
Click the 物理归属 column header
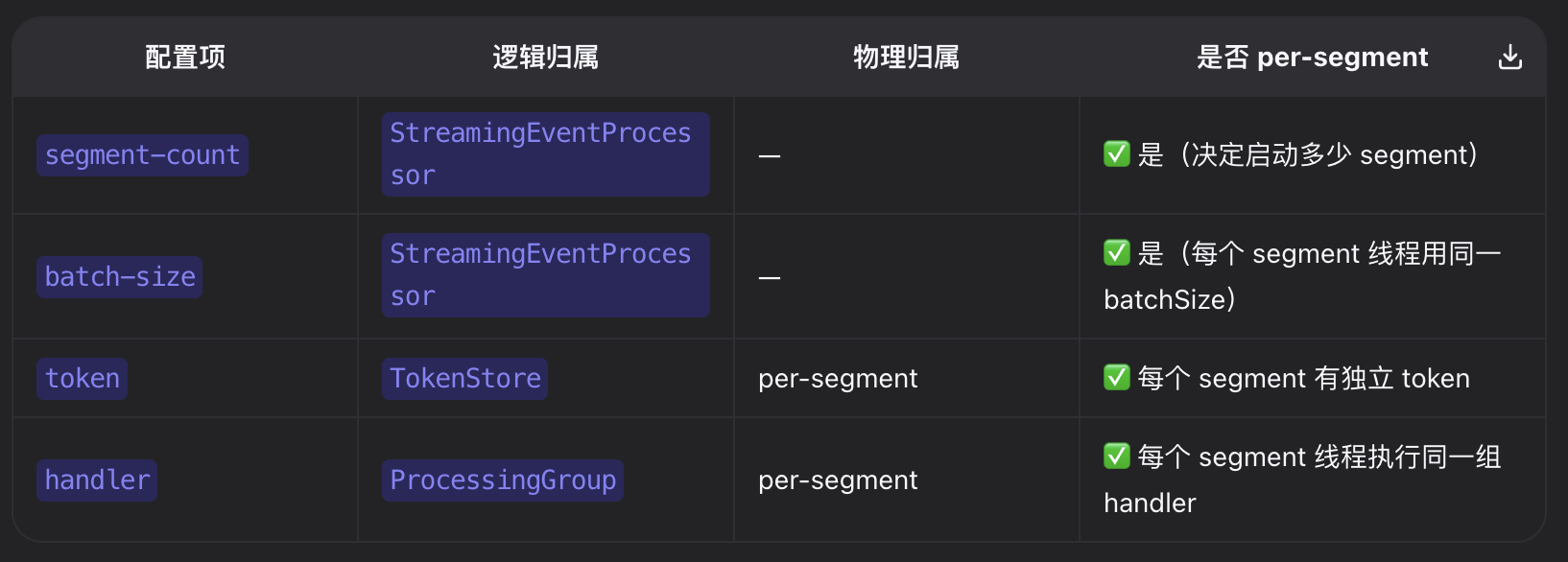point(906,58)
